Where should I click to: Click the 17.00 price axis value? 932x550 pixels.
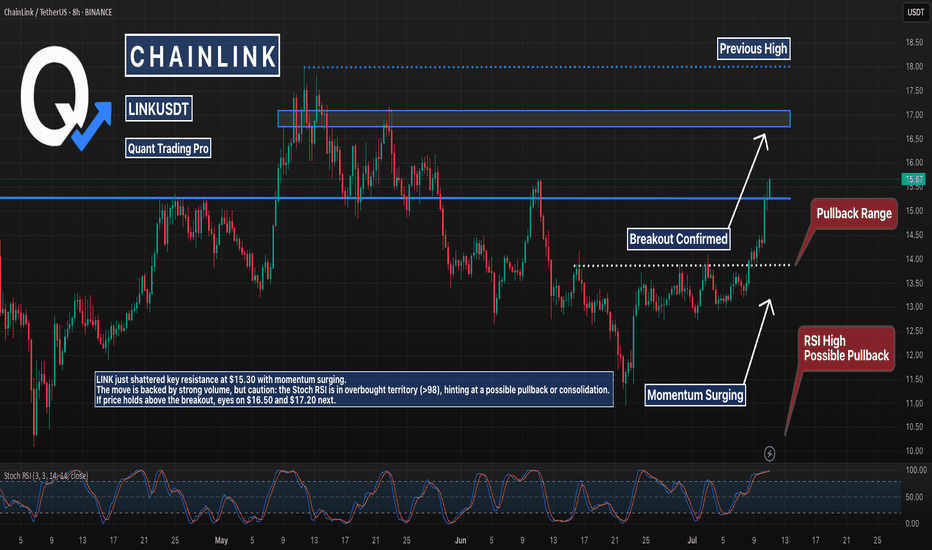(x=914, y=115)
